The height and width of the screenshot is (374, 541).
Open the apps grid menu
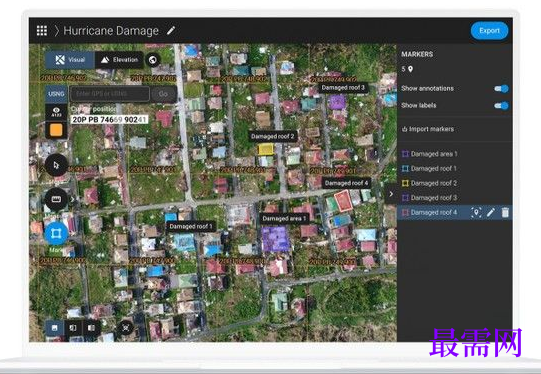tap(42, 31)
